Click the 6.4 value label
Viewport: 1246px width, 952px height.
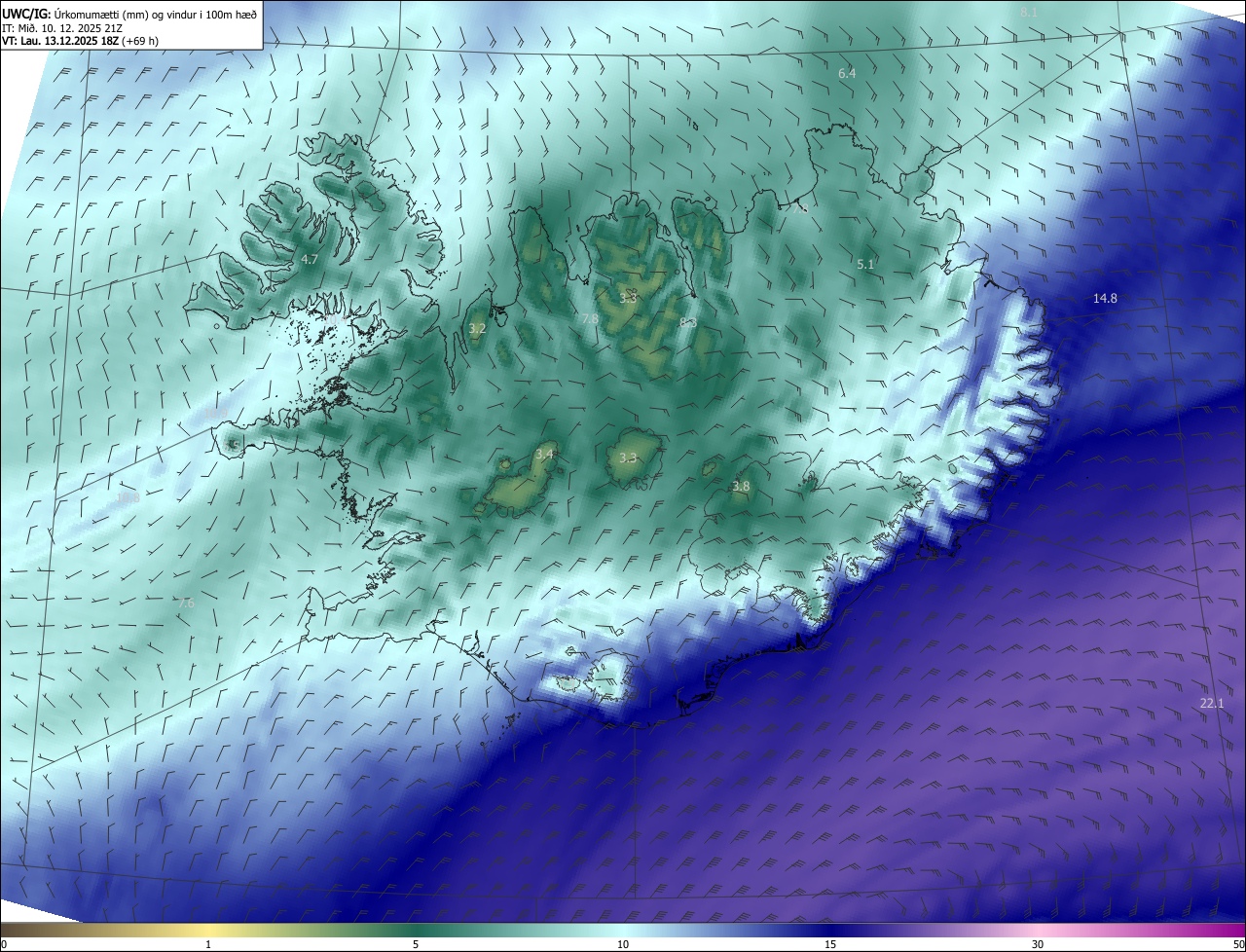(x=847, y=74)
